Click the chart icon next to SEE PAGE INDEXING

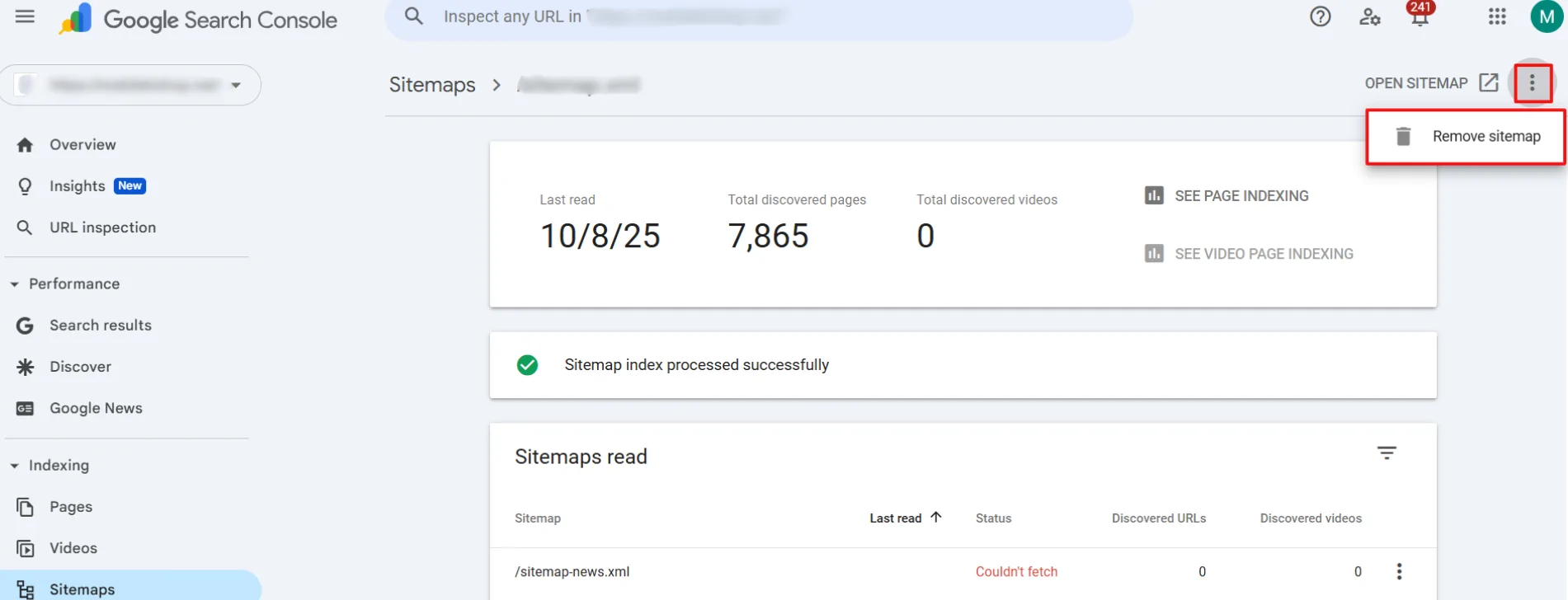click(x=1153, y=195)
